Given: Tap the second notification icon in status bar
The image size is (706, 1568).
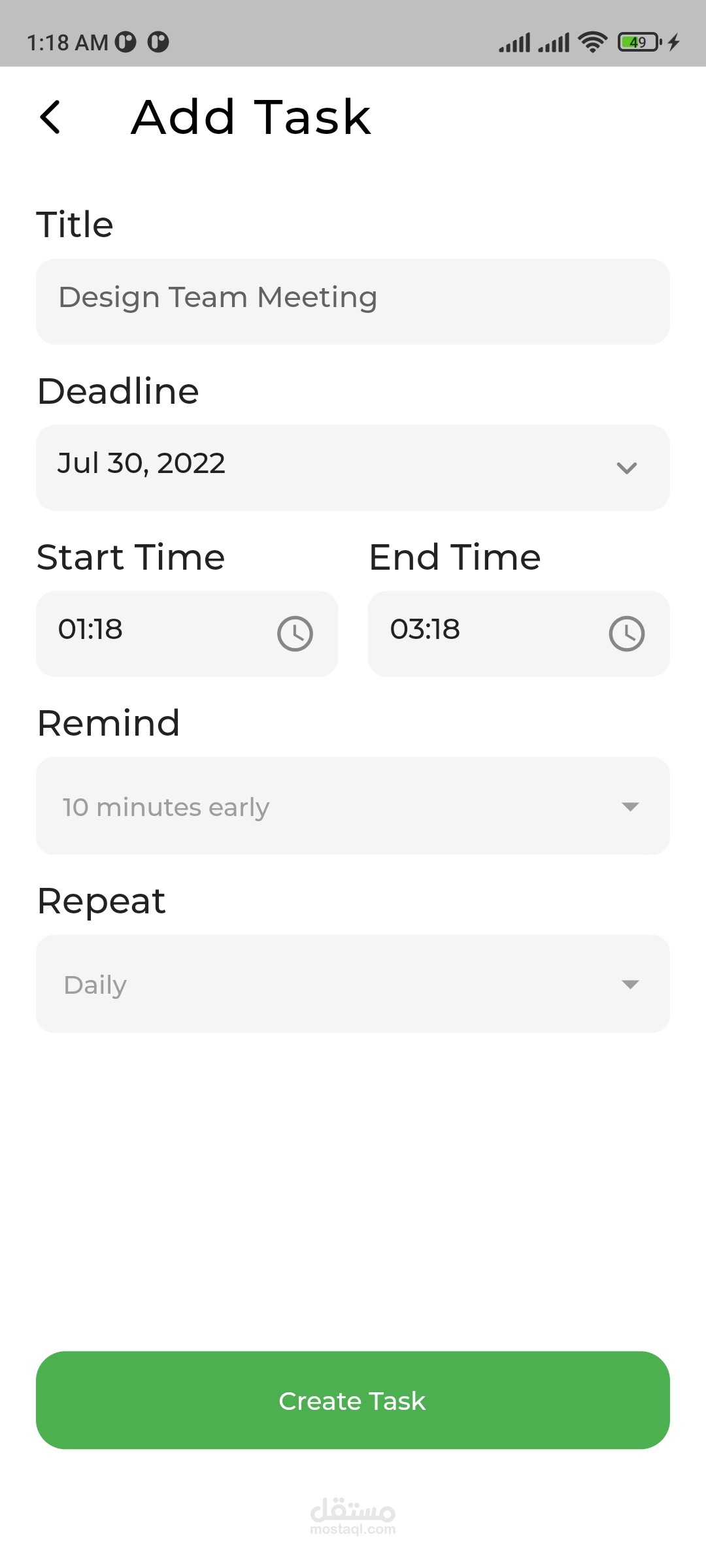Looking at the screenshot, I should coord(158,42).
